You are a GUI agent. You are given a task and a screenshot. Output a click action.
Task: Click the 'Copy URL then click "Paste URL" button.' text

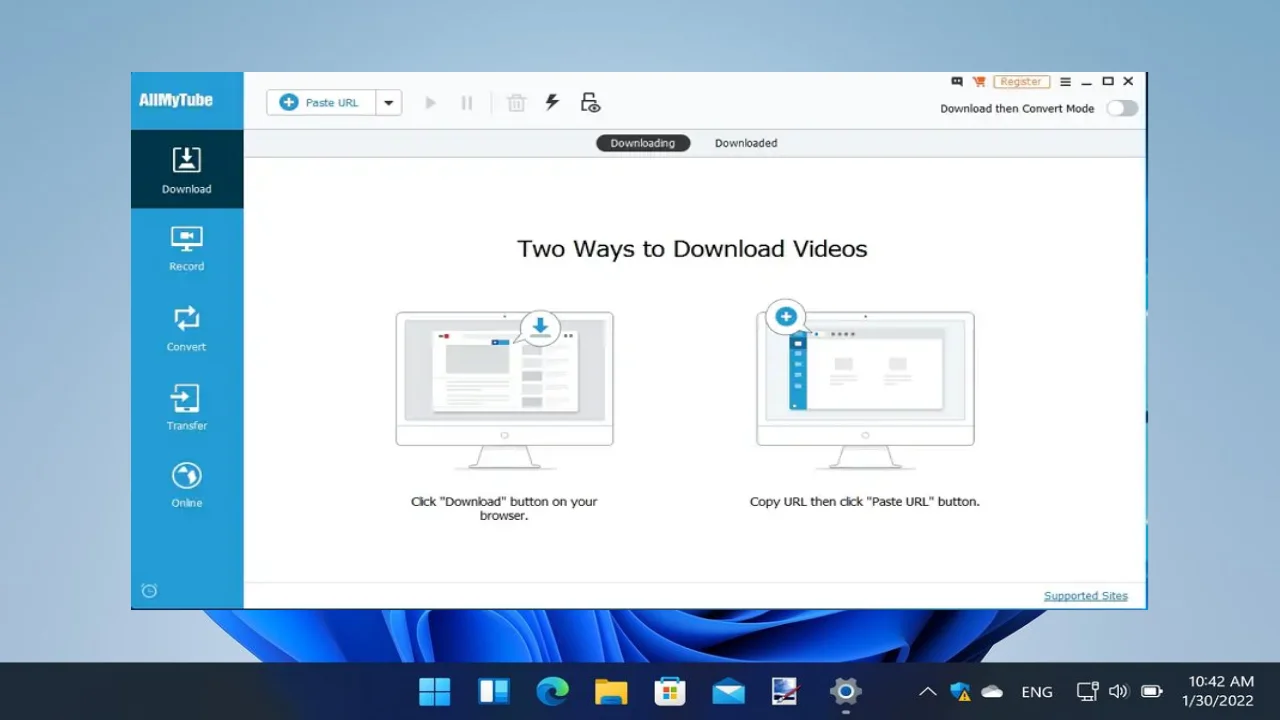[865, 502]
